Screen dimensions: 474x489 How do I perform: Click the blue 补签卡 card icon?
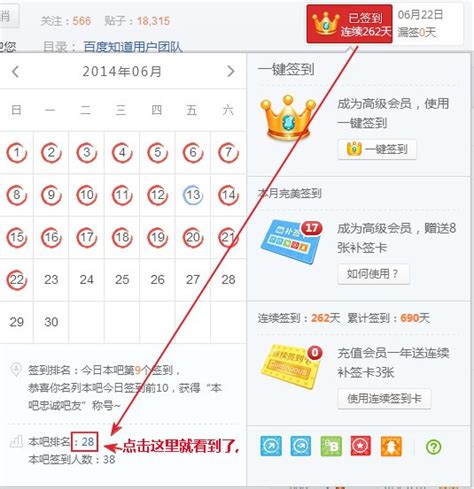coord(291,242)
